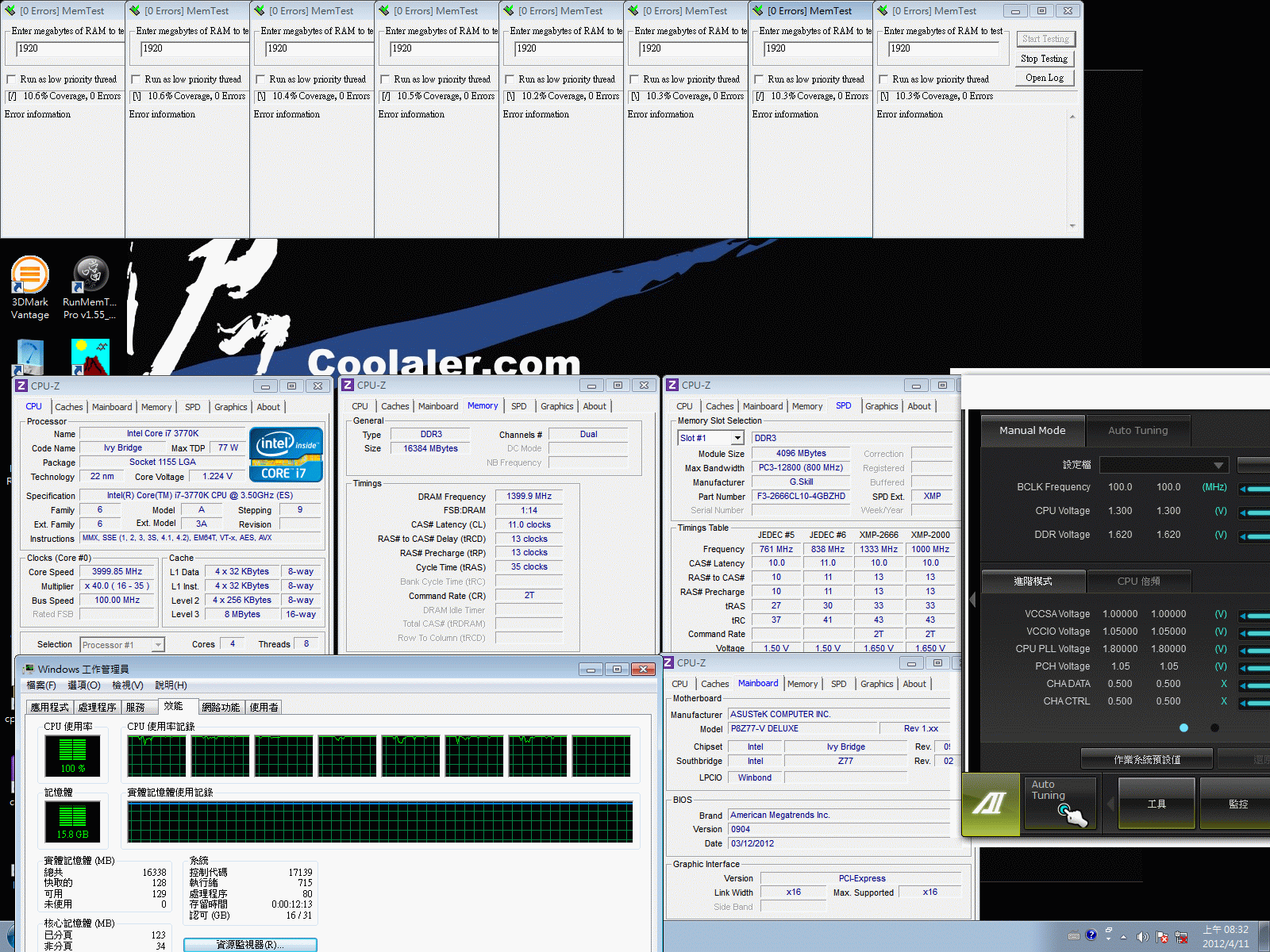Enable low priority thread in 10.4% Coverage MemTest

[x=260, y=79]
